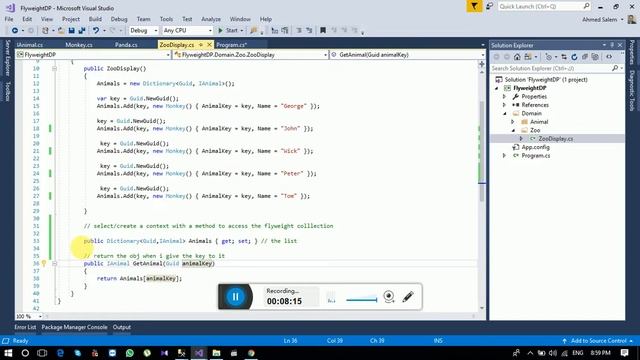
Task: Click the Quick Launch search box
Action: pos(544,7)
